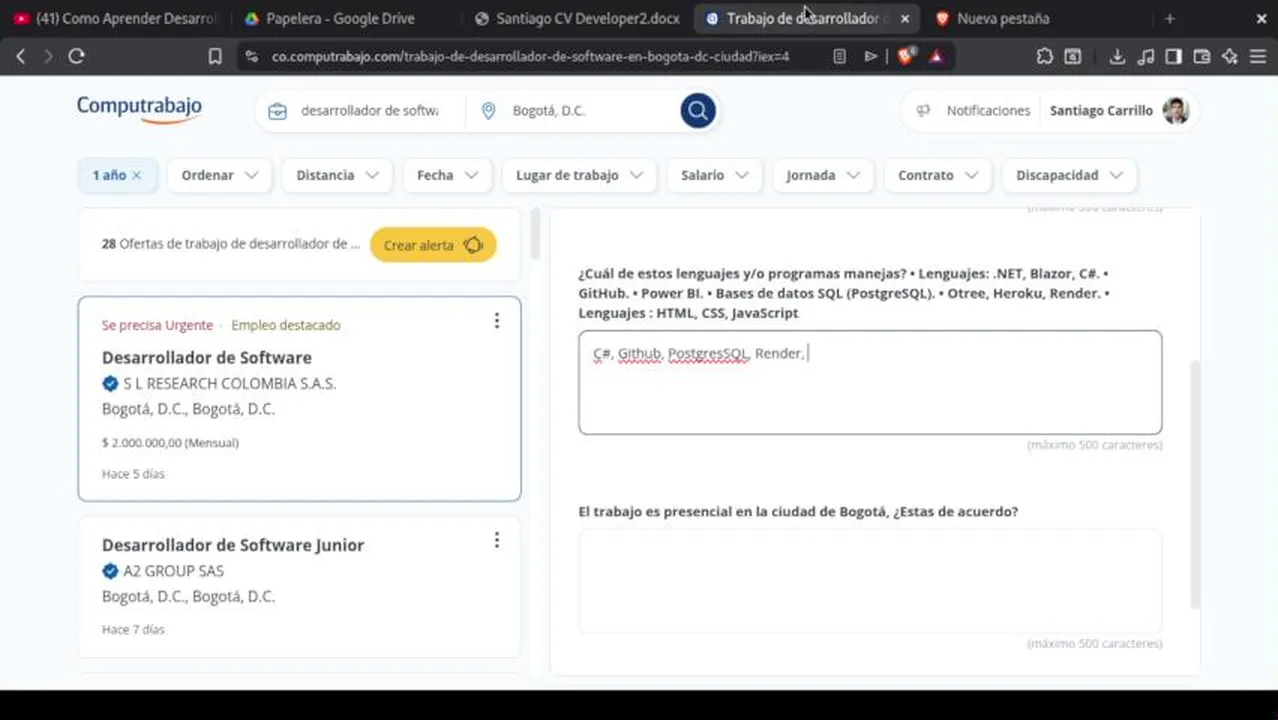Viewport: 1278px width, 720px height.
Task: Switch to the YouTube Como Aprender tab
Action: point(116,18)
